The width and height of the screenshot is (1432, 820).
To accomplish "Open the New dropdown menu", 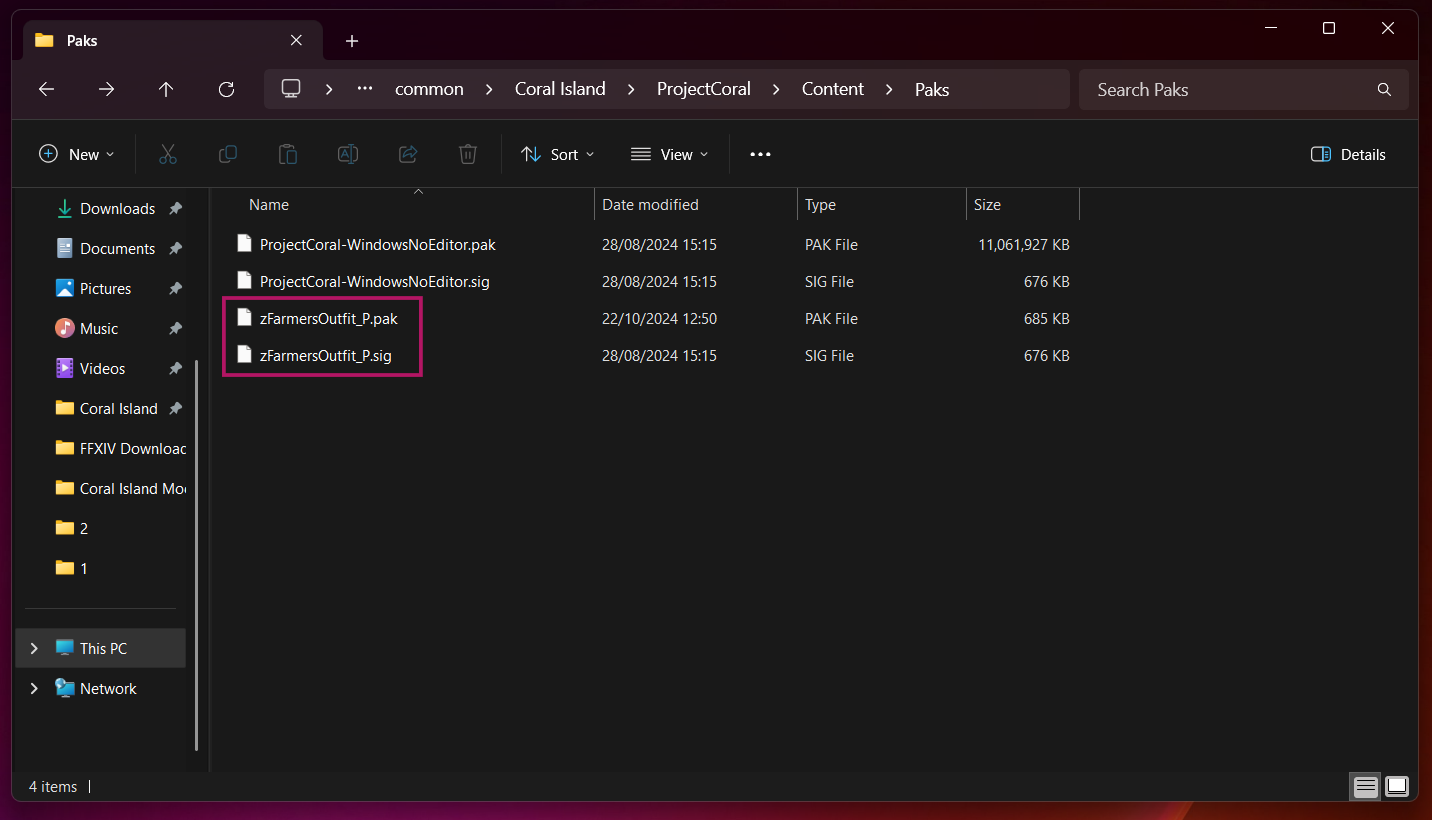I will pyautogui.click(x=76, y=154).
